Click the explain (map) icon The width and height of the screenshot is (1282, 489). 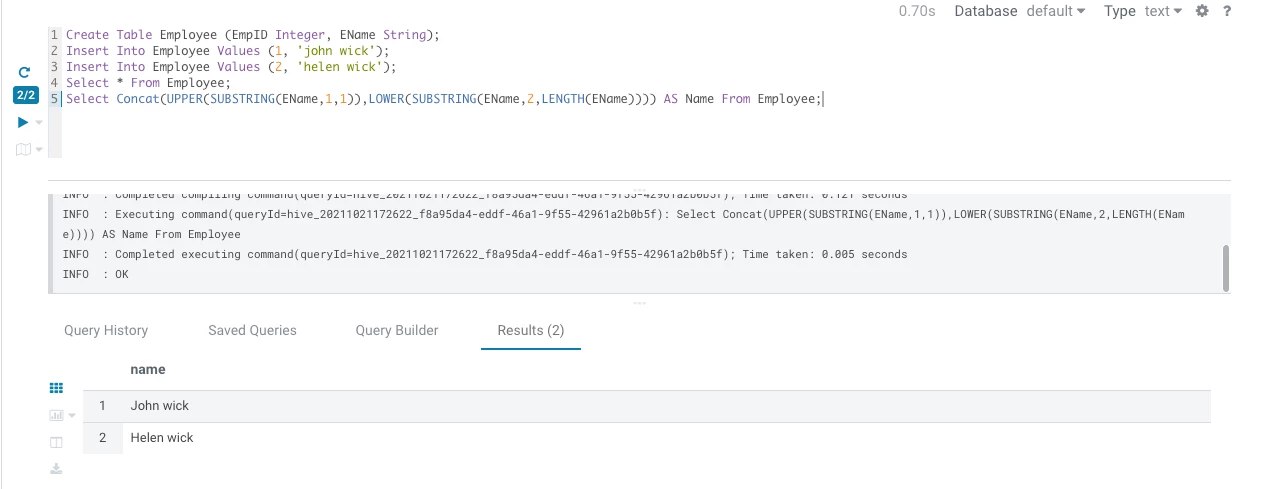click(23, 149)
